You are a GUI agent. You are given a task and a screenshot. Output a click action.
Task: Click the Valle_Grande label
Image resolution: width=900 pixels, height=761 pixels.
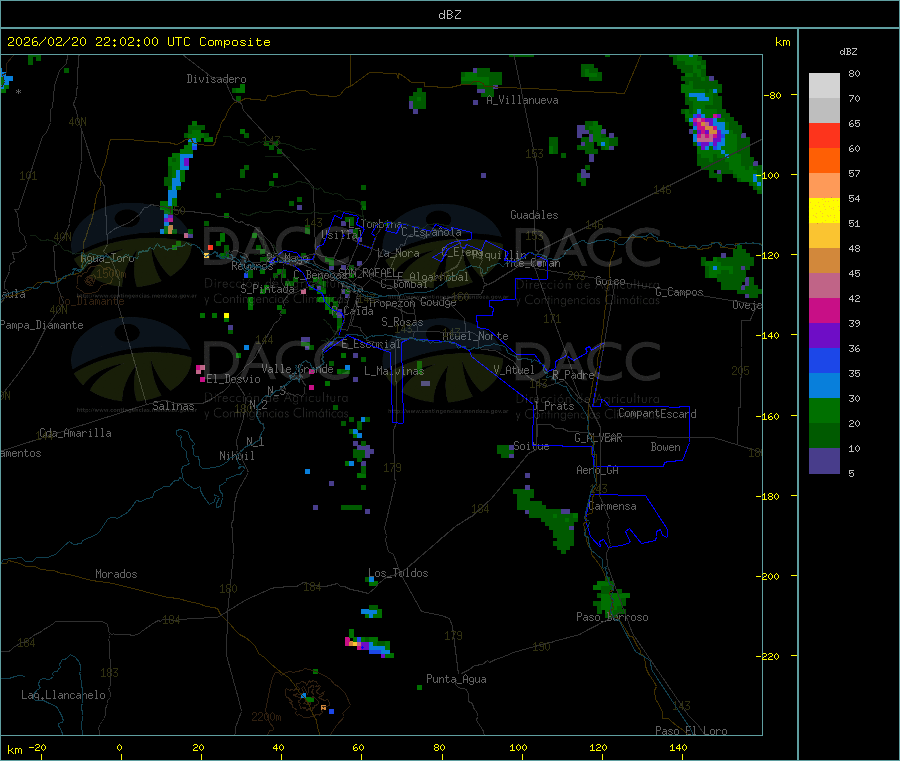[x=297, y=369]
